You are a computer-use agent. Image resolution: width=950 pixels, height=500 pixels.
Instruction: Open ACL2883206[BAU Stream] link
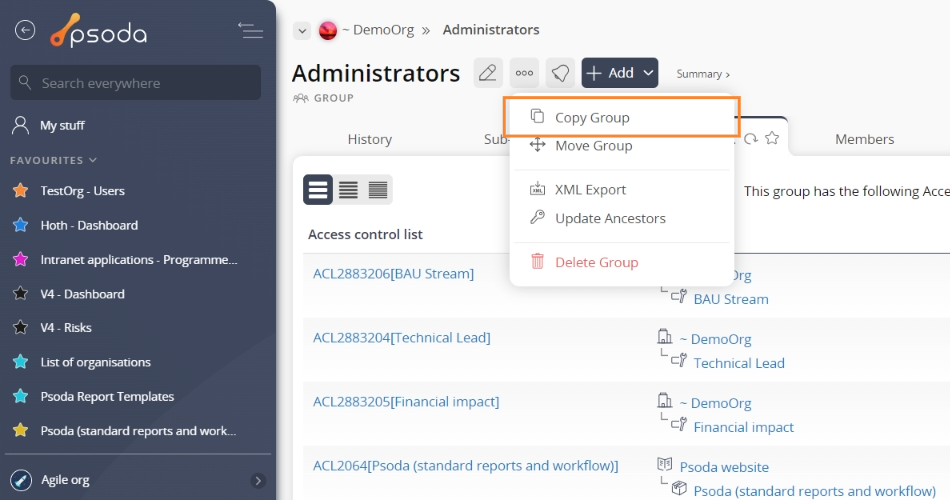click(393, 273)
